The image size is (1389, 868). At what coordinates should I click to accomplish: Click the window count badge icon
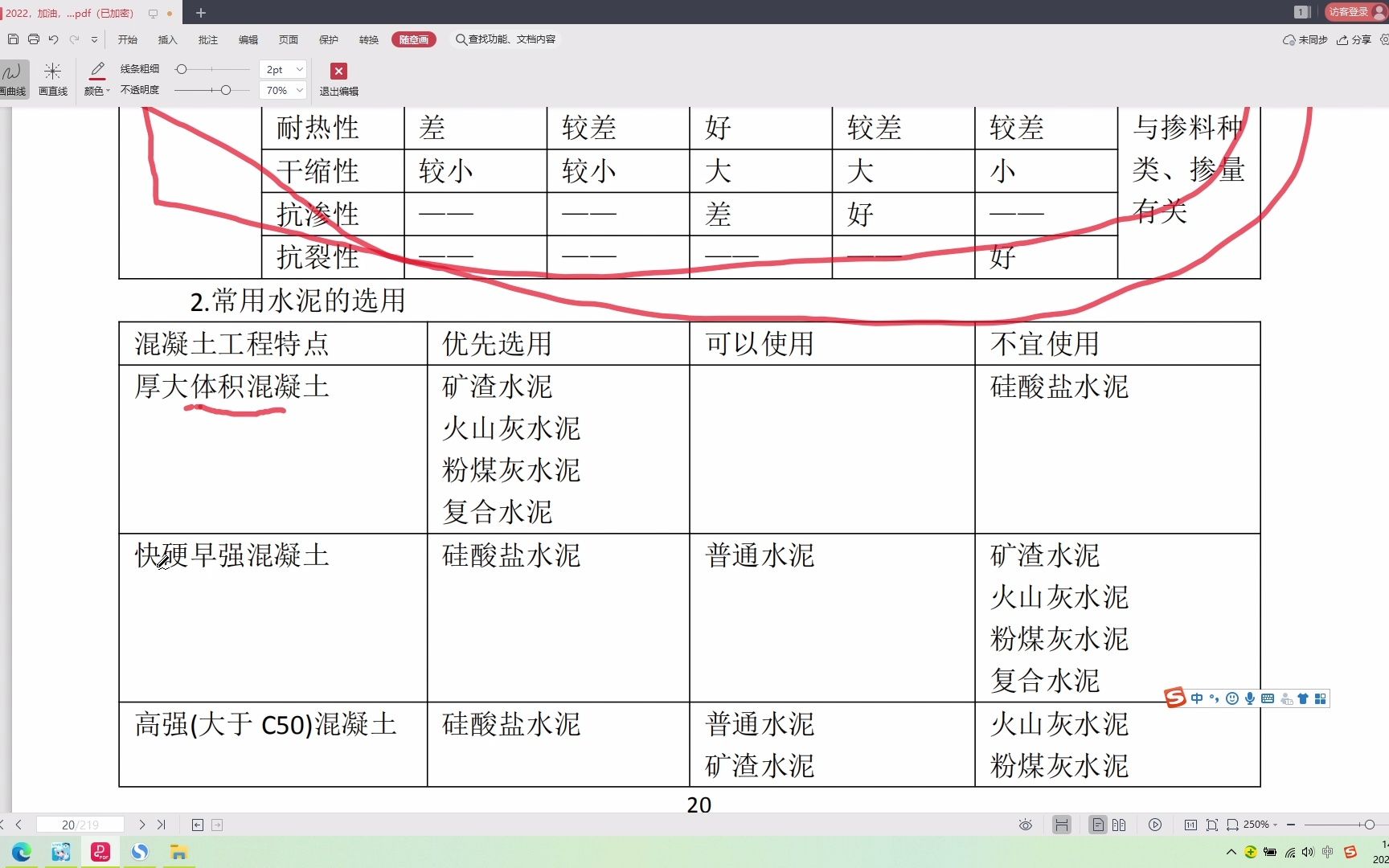pyautogui.click(x=1301, y=12)
